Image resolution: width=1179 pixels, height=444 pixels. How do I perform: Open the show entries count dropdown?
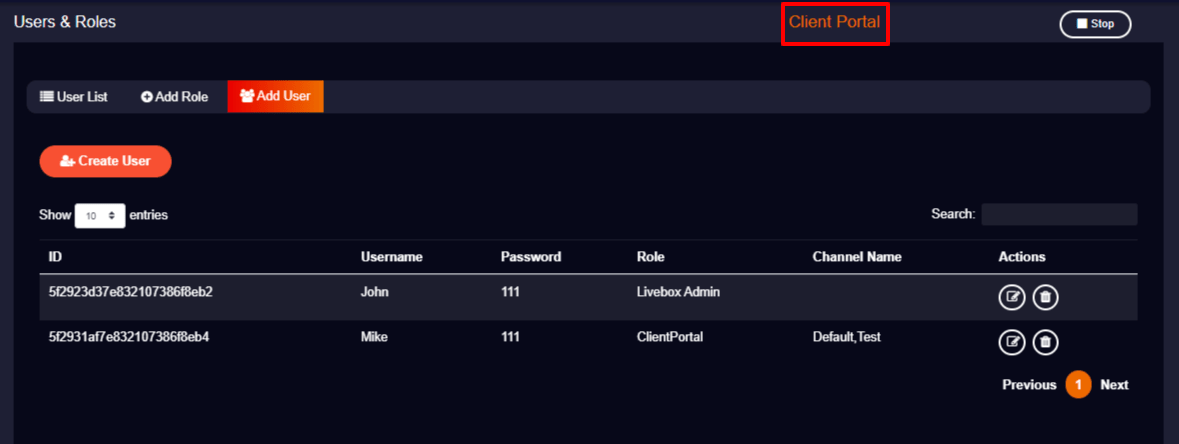(x=100, y=215)
